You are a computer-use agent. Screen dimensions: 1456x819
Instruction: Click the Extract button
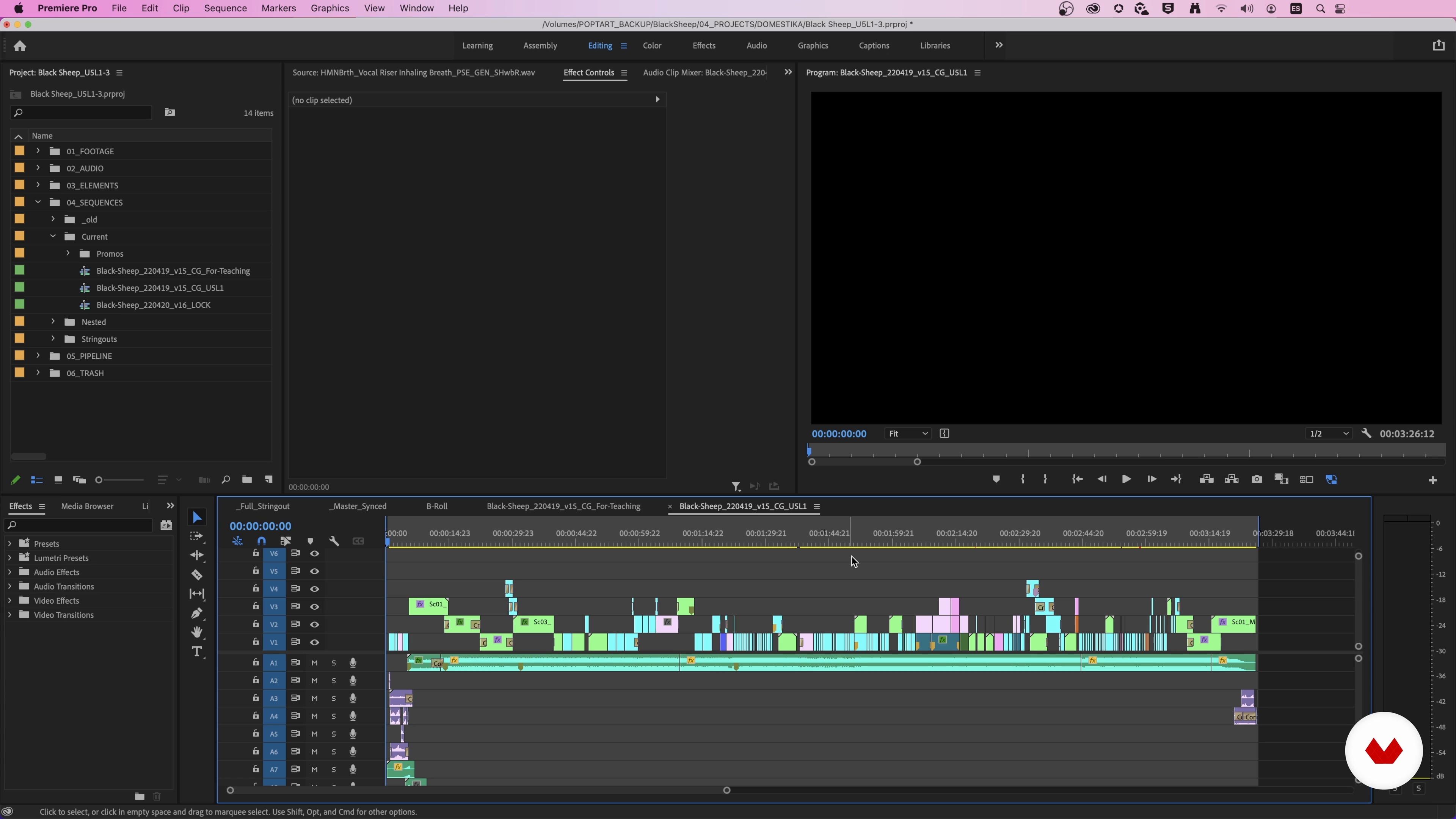[x=1231, y=479]
